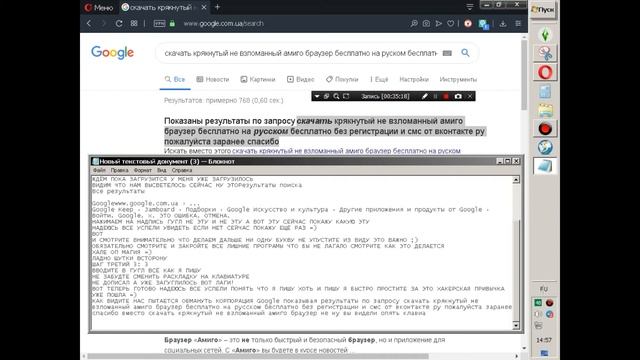The width and height of the screenshot is (640, 360).
Task: Open Google search Настройки
Action: click(x=414, y=79)
